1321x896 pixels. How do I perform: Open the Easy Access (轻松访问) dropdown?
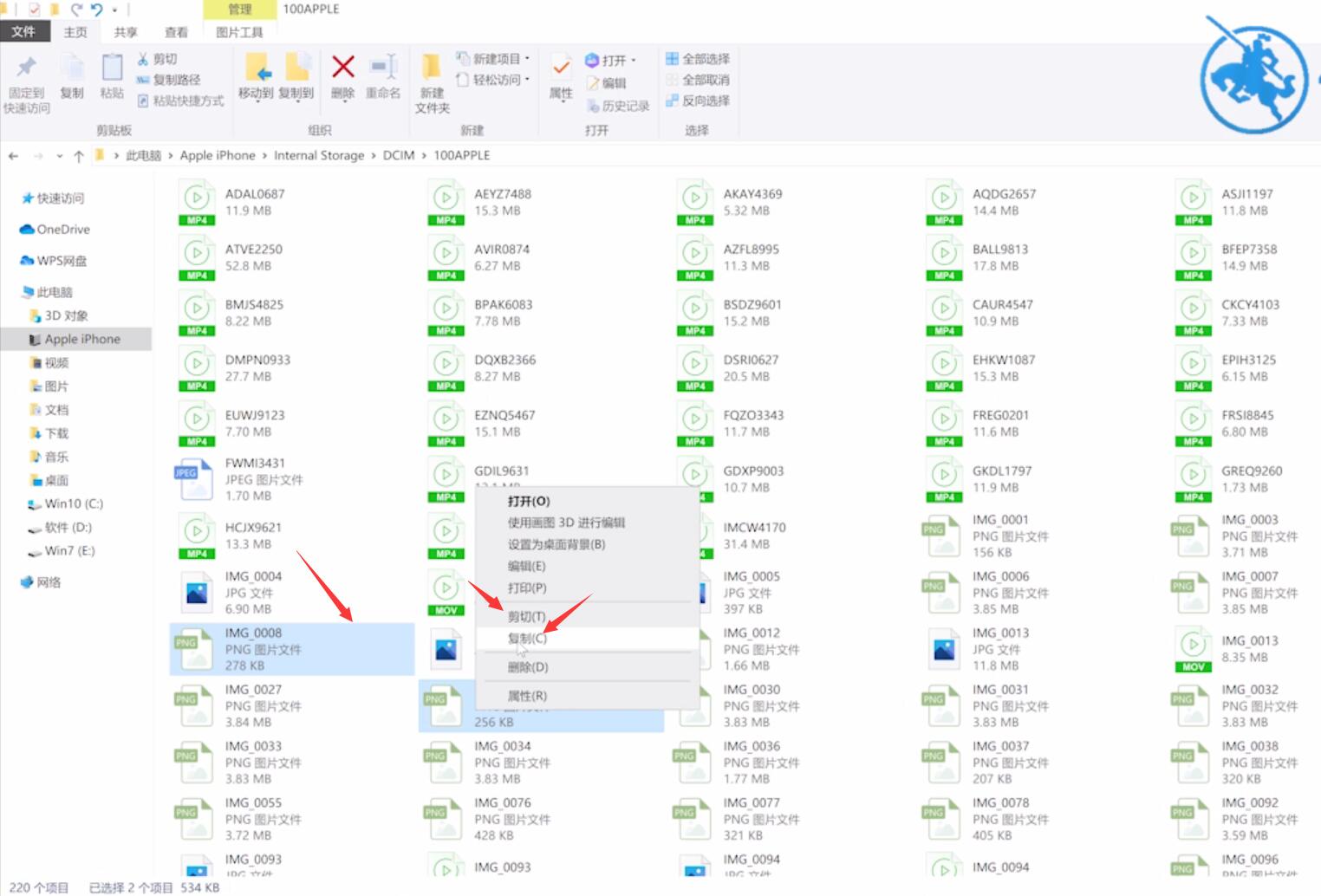tap(493, 80)
